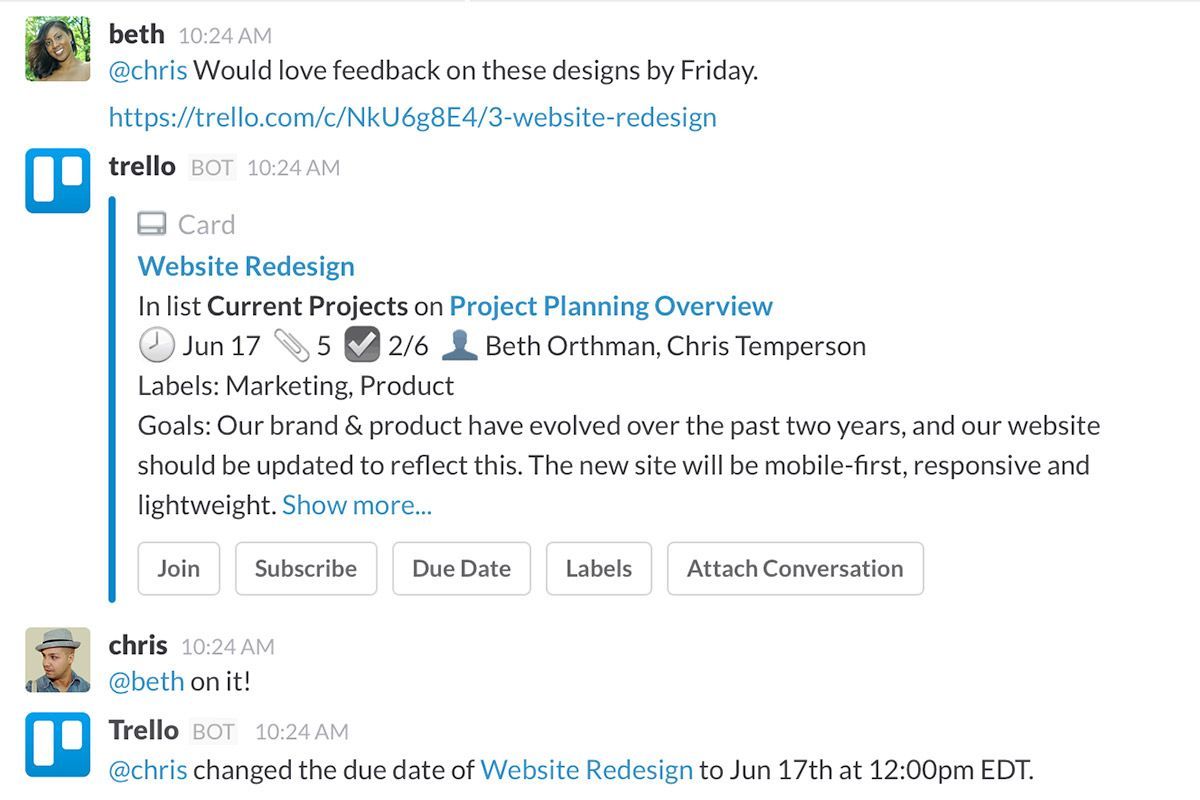The image size is (1200, 800).
Task: Click chris's profile avatar photo
Action: (x=57, y=660)
